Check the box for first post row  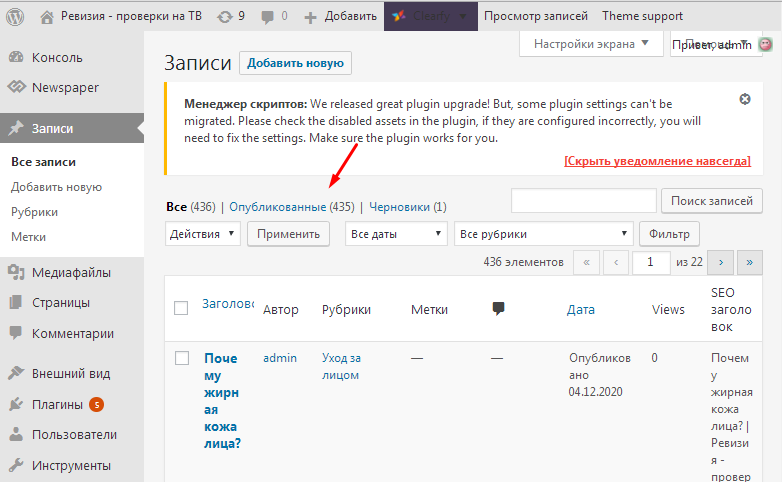(181, 357)
